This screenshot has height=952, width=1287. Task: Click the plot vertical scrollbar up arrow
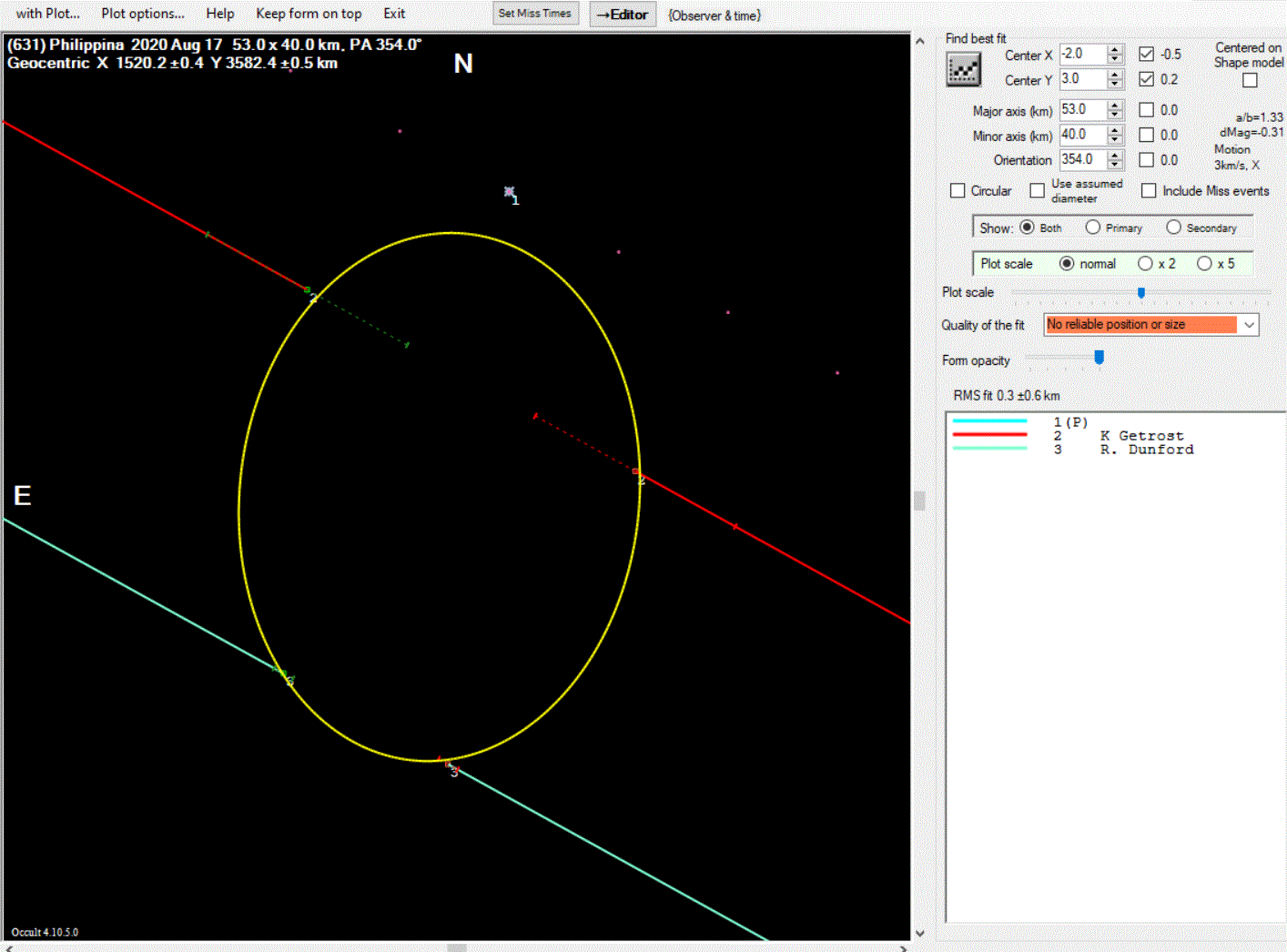coord(920,41)
